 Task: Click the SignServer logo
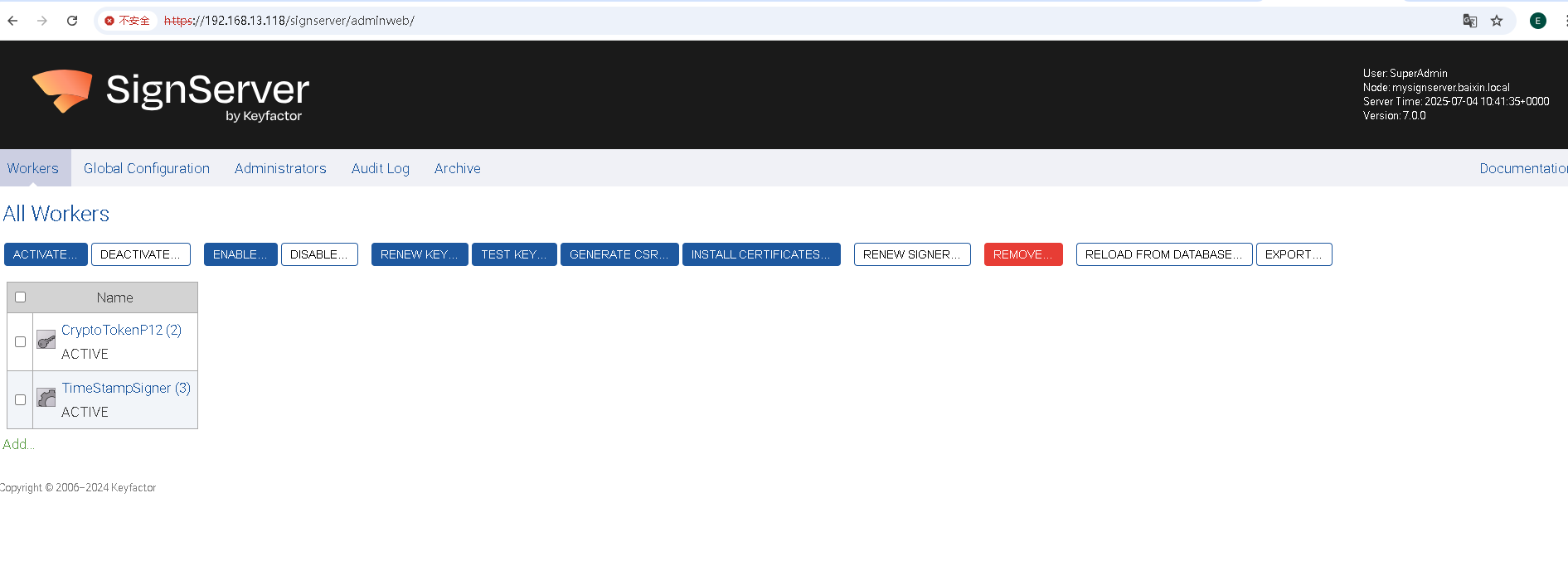(171, 94)
